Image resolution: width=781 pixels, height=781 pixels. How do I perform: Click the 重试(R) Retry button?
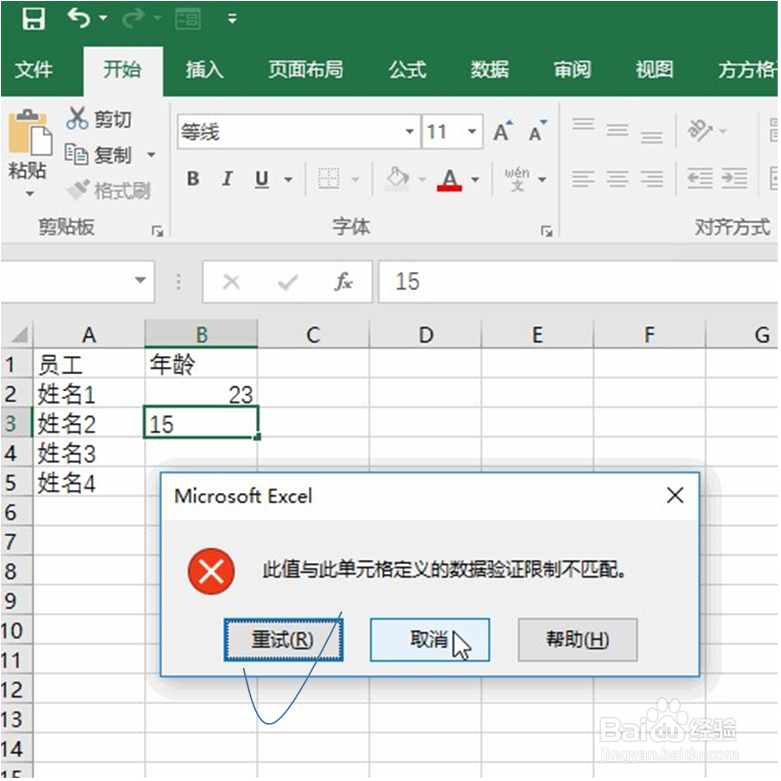283,640
